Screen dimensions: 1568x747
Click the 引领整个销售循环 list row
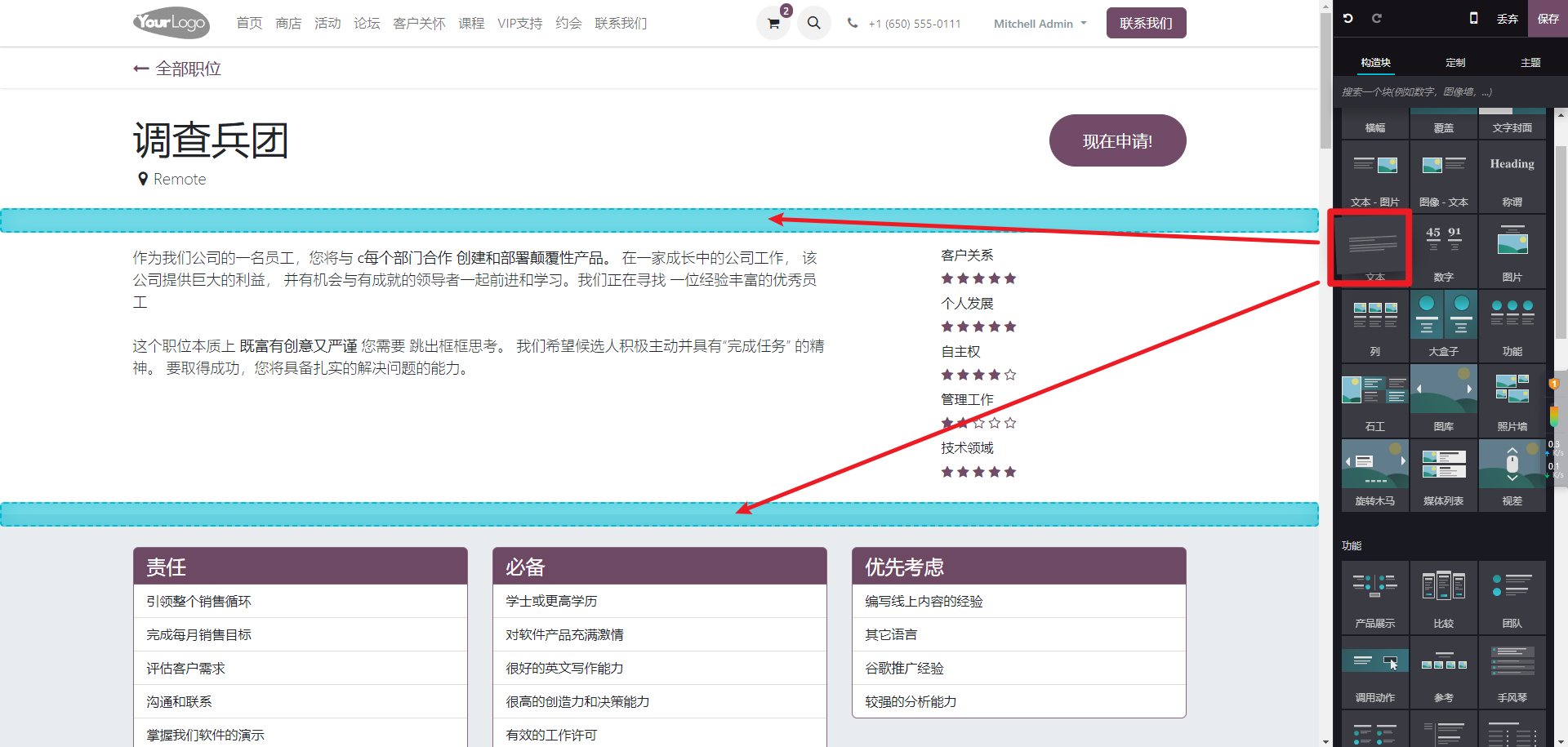[x=301, y=601]
